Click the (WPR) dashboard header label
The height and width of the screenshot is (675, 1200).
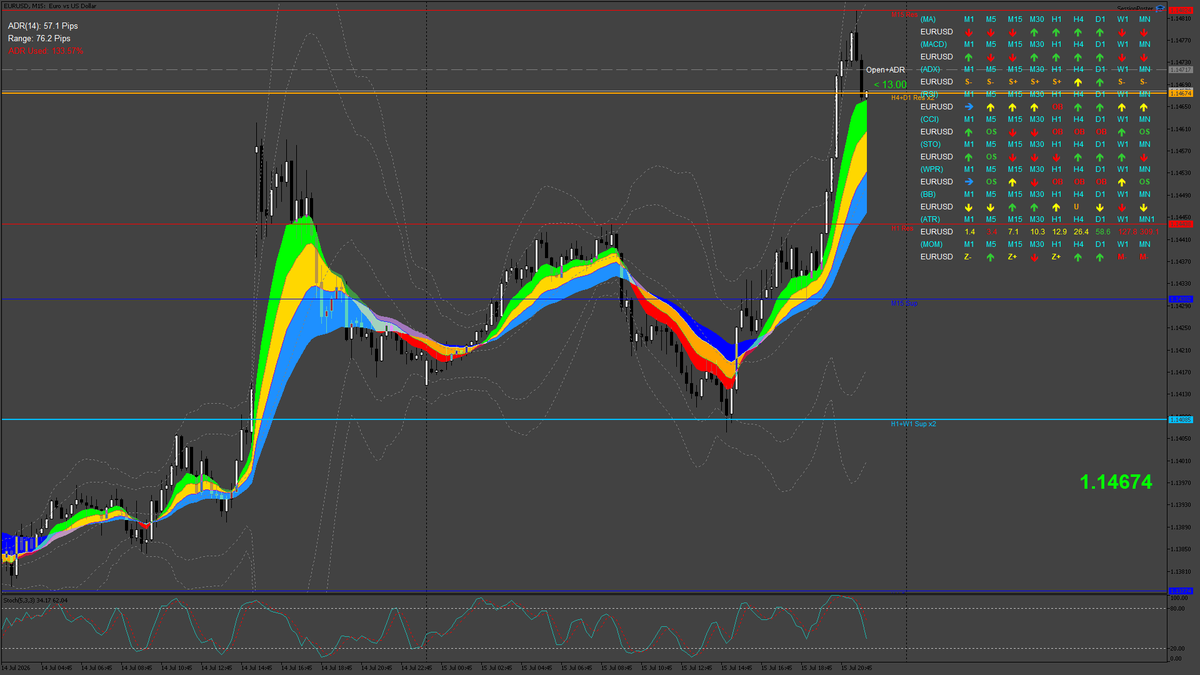pyautogui.click(x=932, y=169)
